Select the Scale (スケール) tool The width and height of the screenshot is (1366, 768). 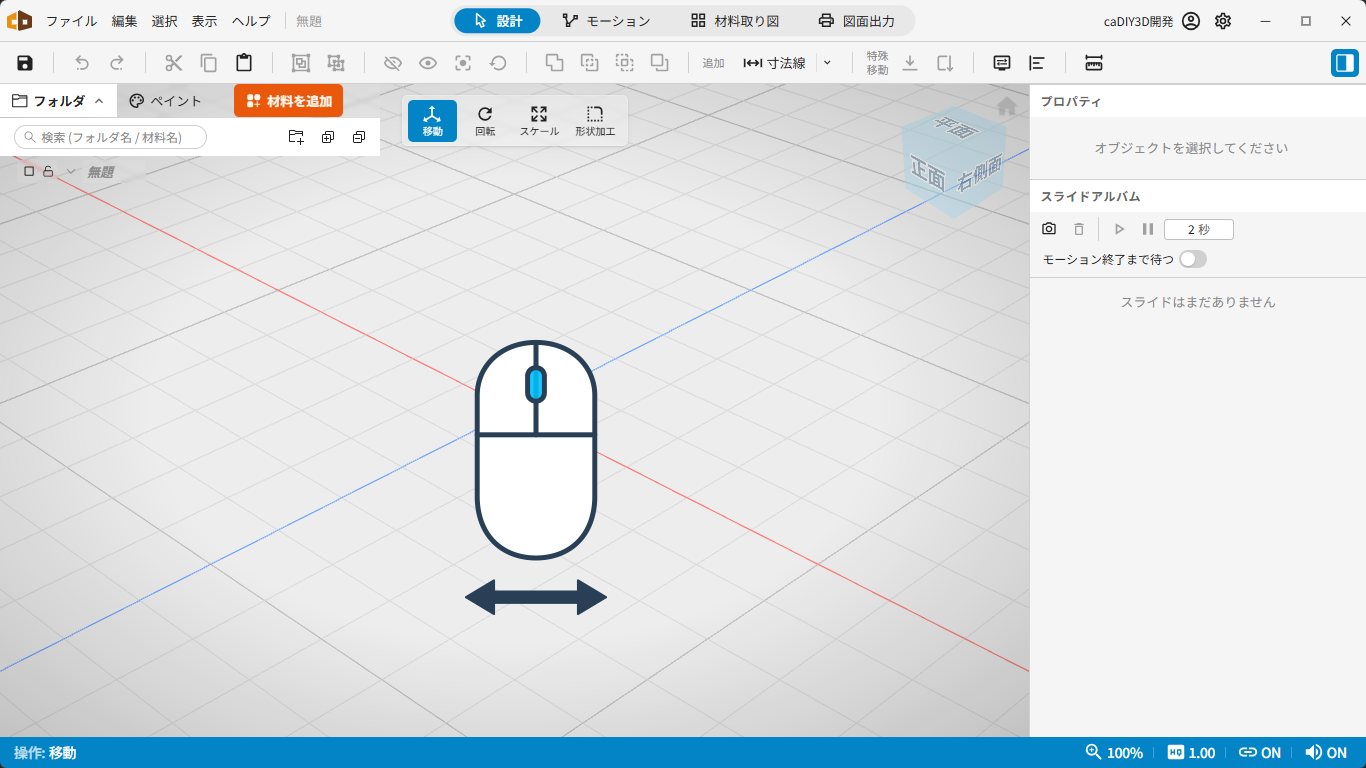pos(539,121)
